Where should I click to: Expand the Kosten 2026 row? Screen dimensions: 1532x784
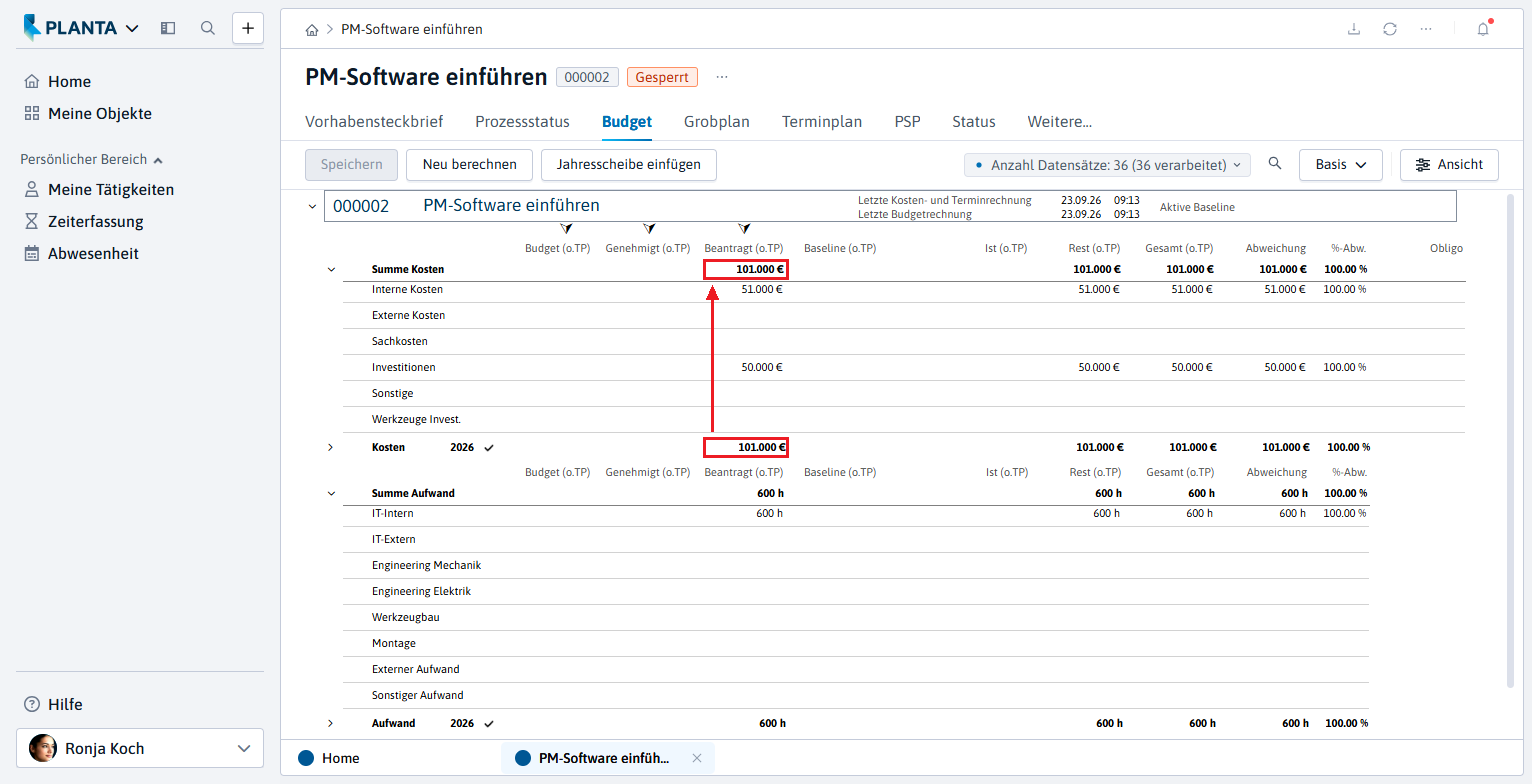[x=331, y=447]
